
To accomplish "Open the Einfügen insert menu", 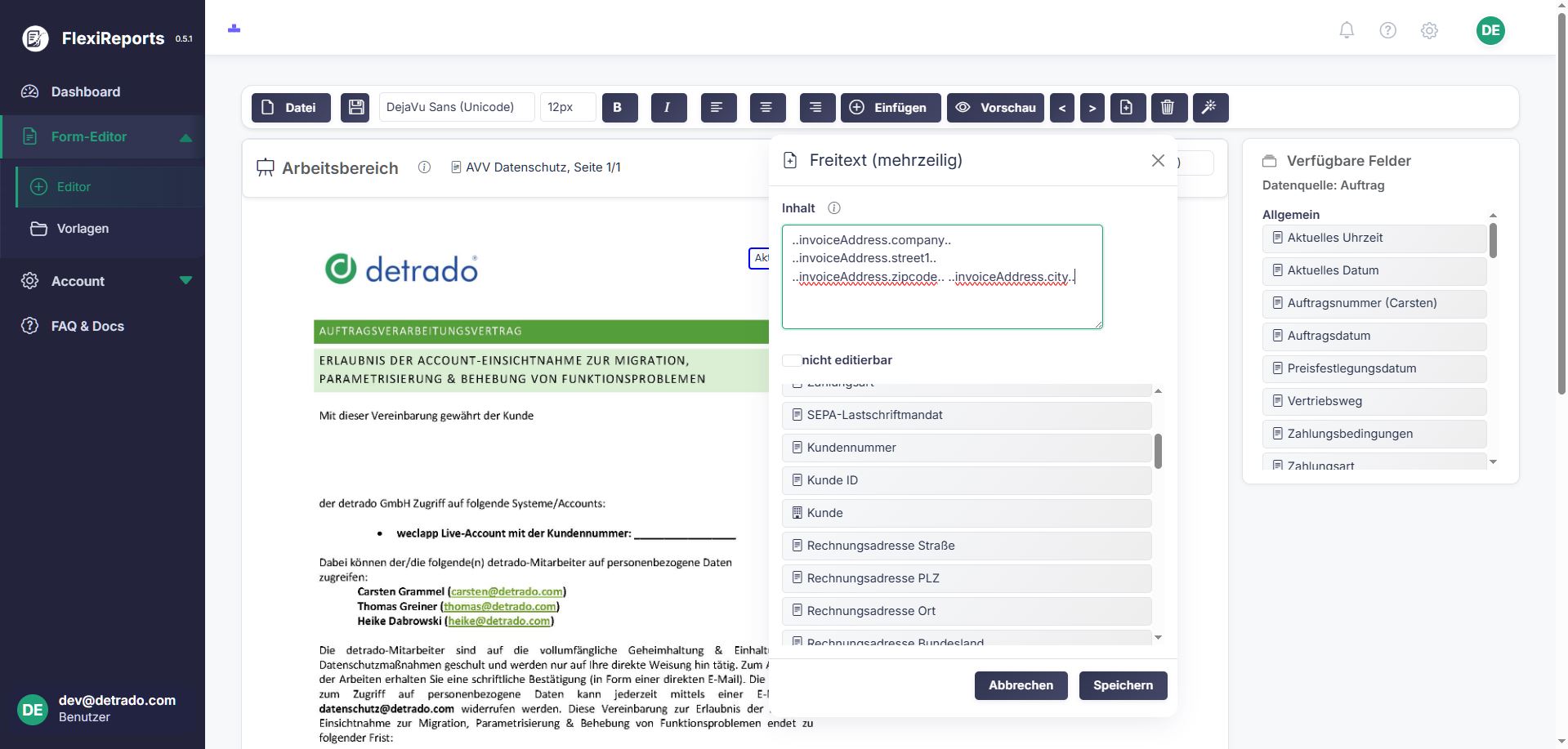I will click(x=890, y=107).
